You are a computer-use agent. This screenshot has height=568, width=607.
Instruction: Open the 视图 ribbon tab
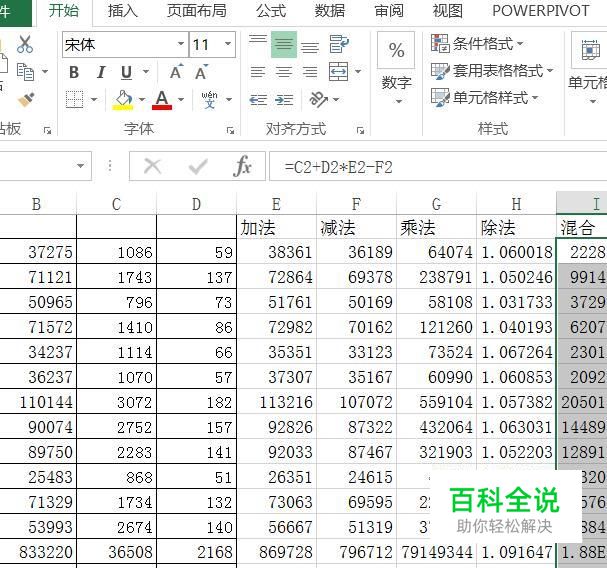(448, 11)
